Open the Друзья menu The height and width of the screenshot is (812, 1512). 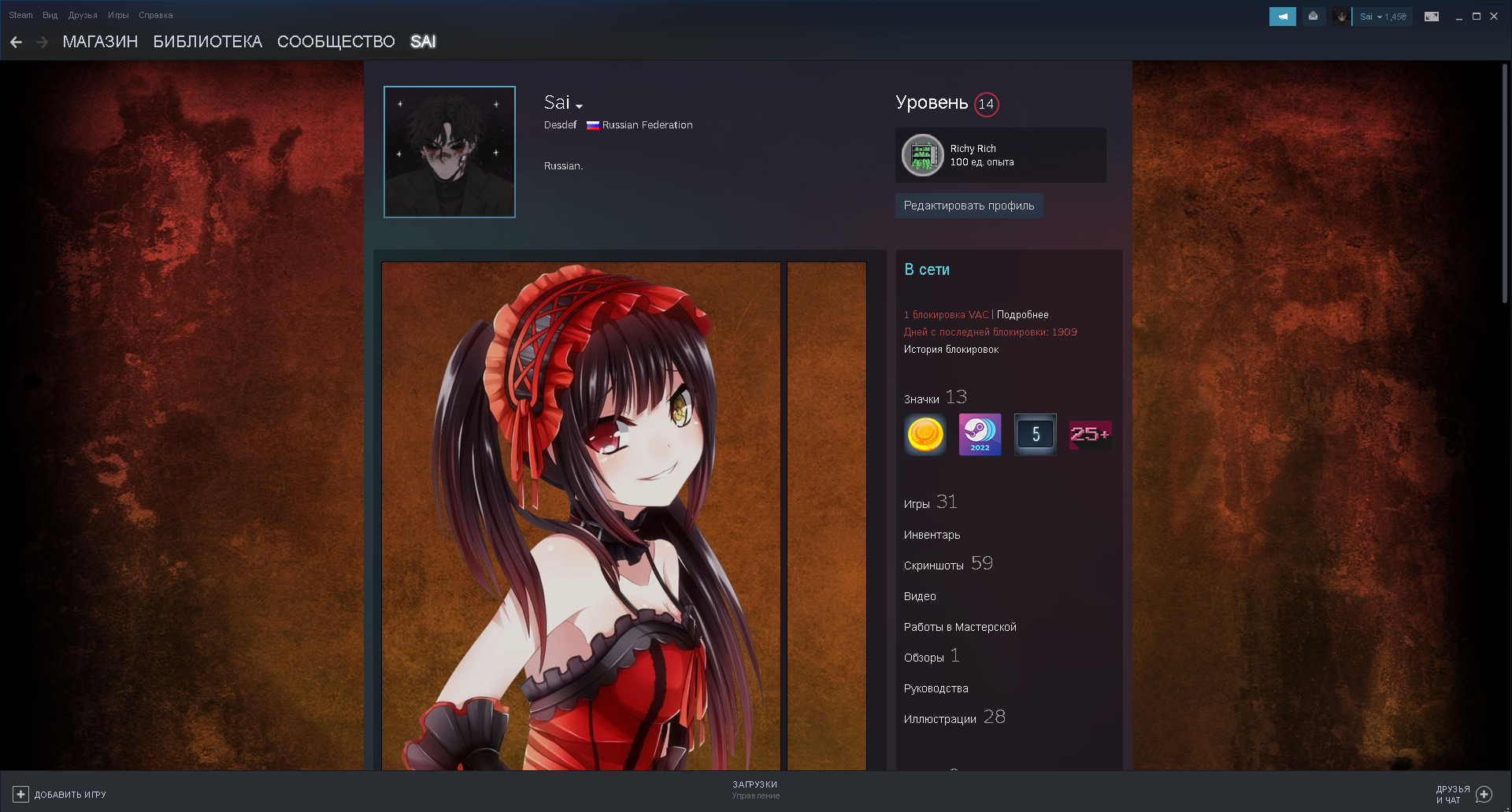(x=83, y=15)
